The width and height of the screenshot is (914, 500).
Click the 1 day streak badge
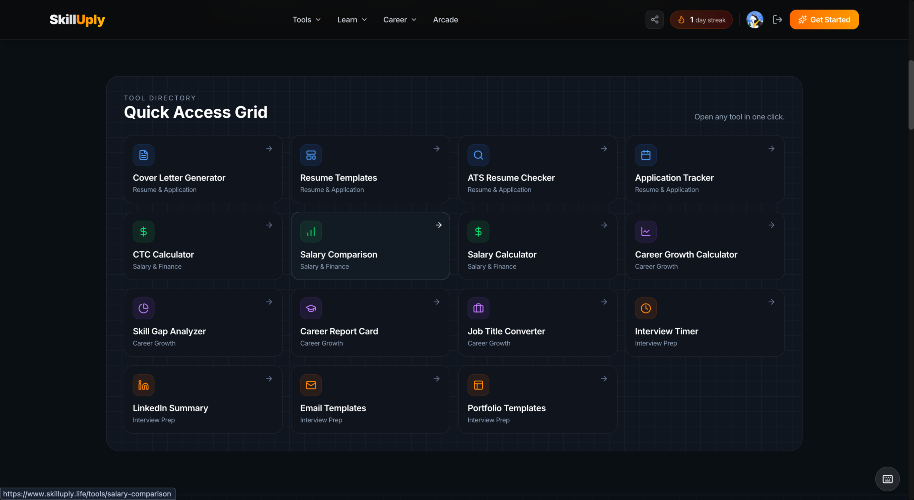click(701, 19)
